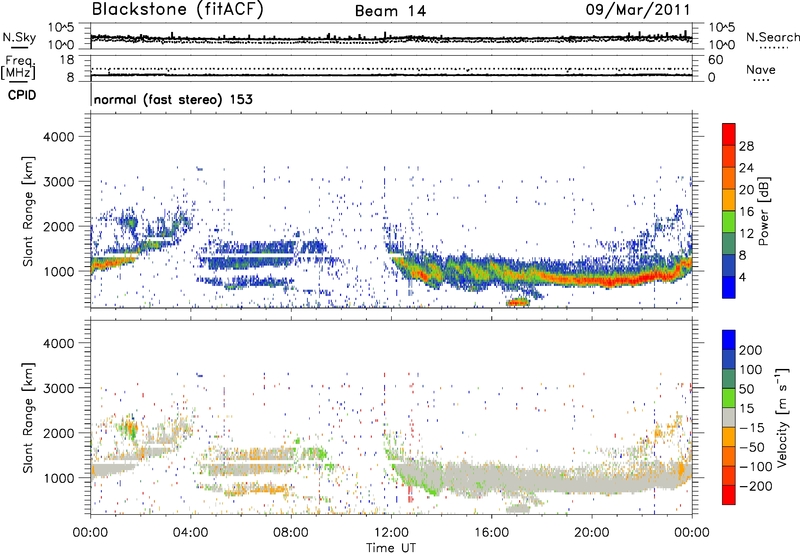Image resolution: width=800 pixels, height=554 pixels.
Task: Click the "04:00" time axis label
Action: pyautogui.click(x=190, y=533)
